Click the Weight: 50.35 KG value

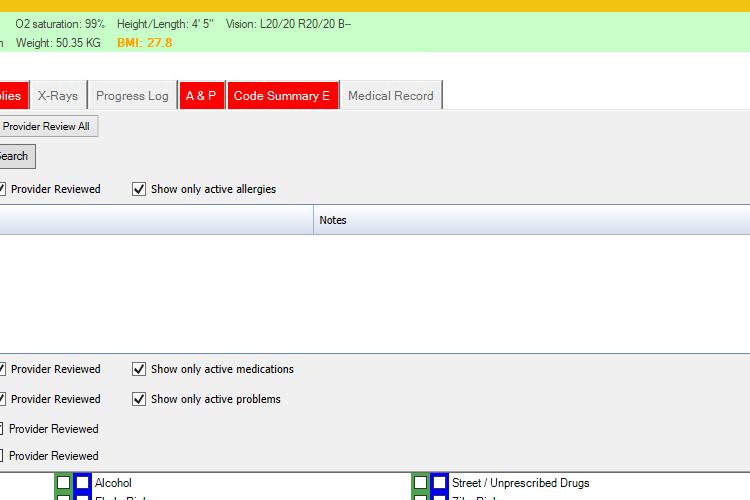pos(58,43)
